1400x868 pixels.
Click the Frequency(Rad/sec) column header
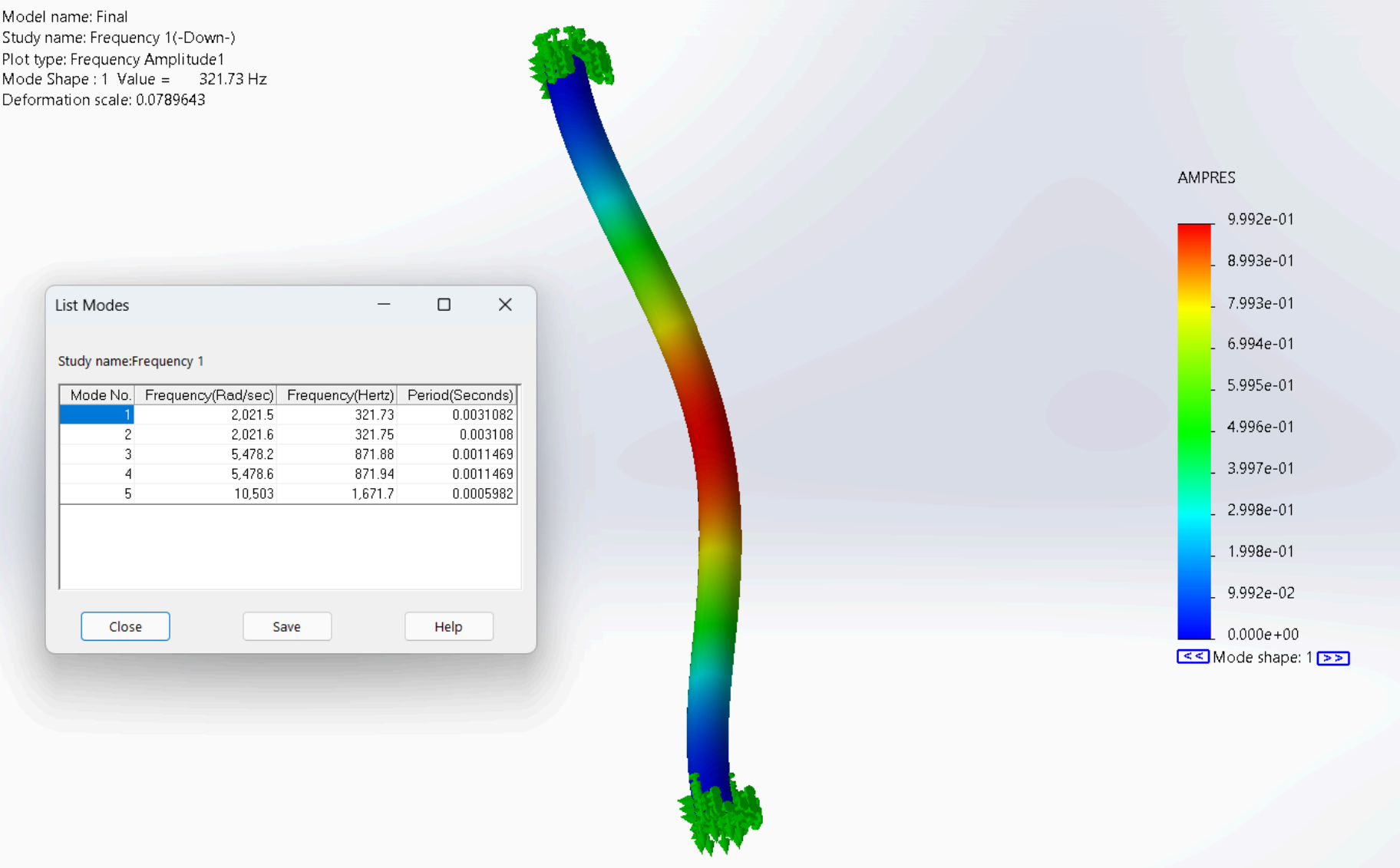(x=206, y=395)
